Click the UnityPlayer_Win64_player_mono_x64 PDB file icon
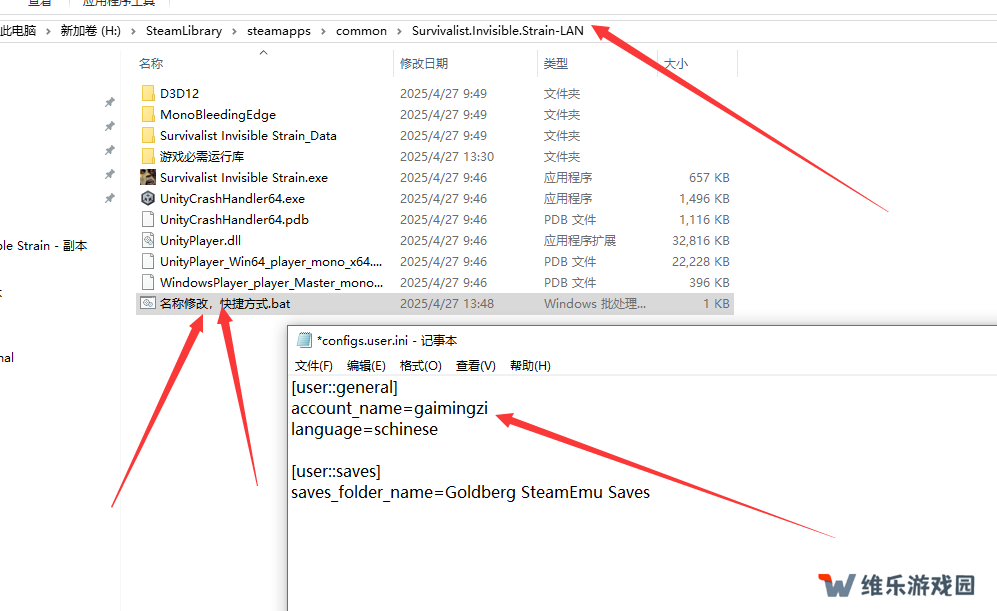The image size is (997, 611). pos(148,261)
